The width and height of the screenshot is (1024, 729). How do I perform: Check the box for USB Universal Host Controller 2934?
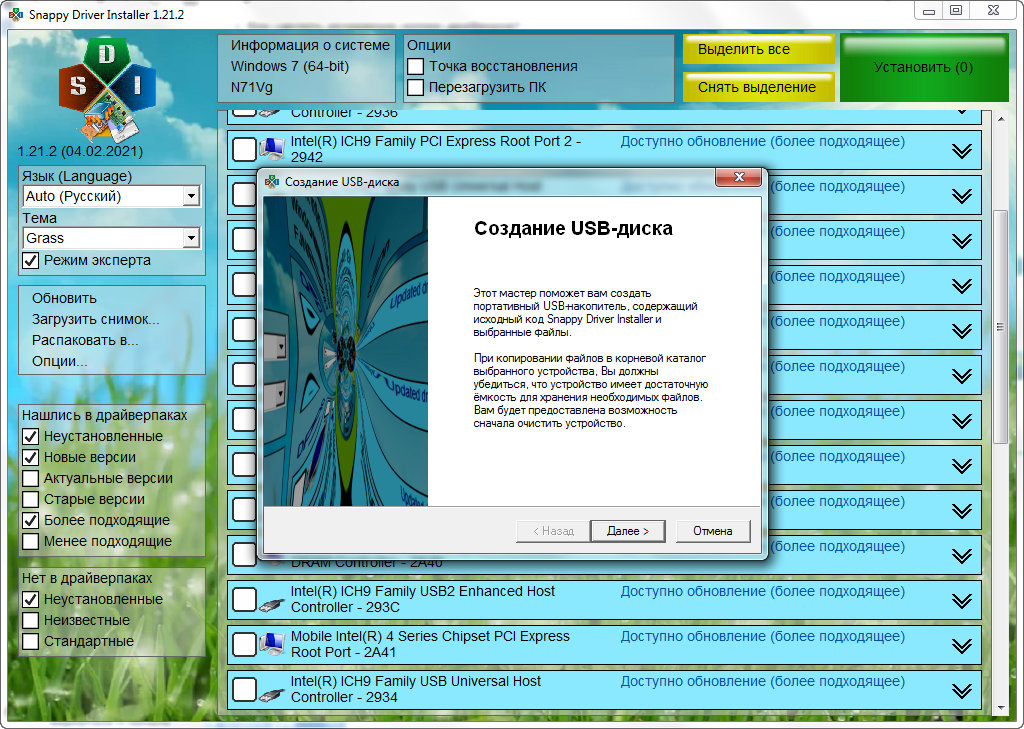[x=244, y=690]
